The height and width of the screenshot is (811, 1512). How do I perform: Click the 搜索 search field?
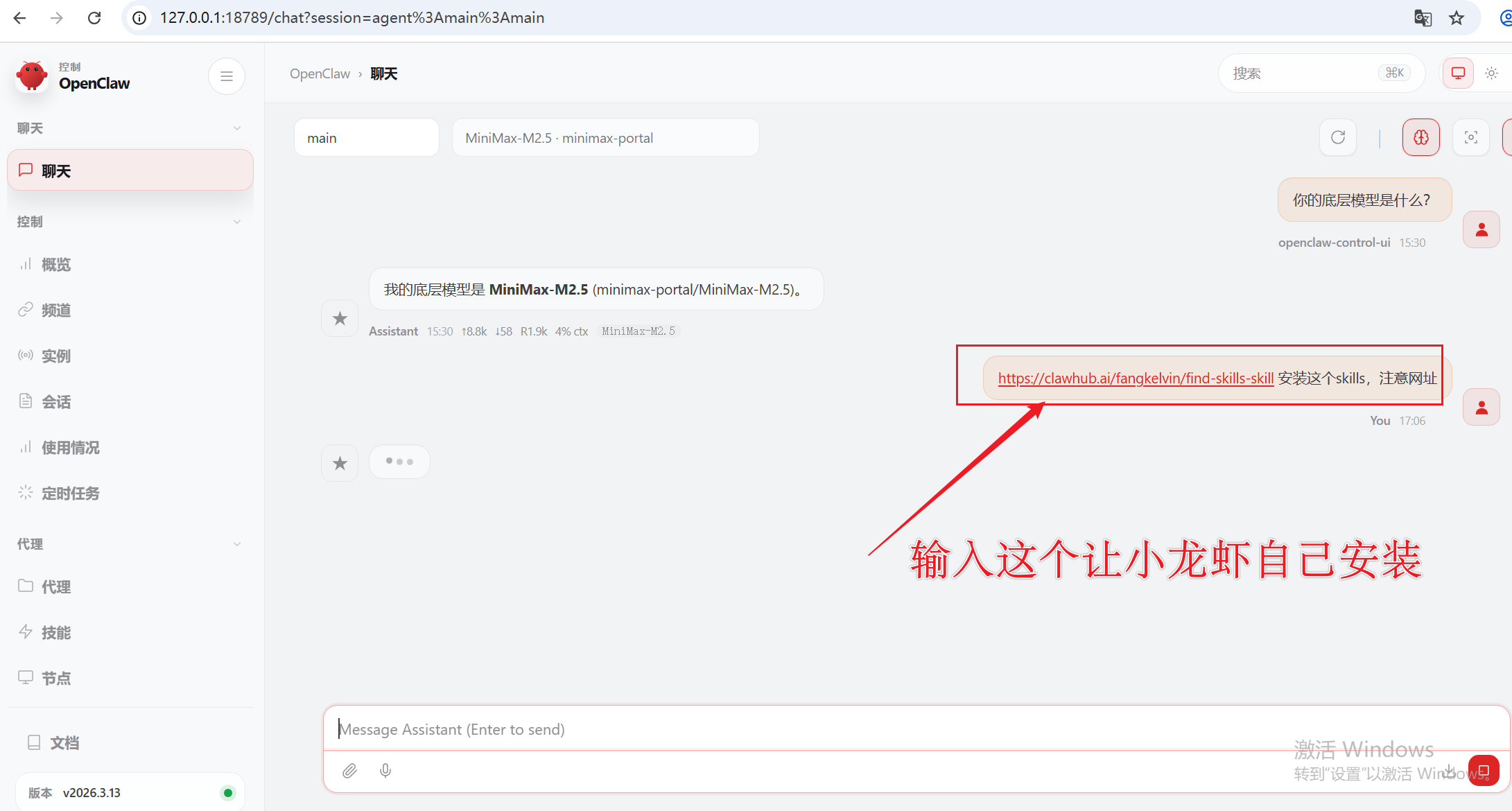pyautogui.click(x=1321, y=73)
